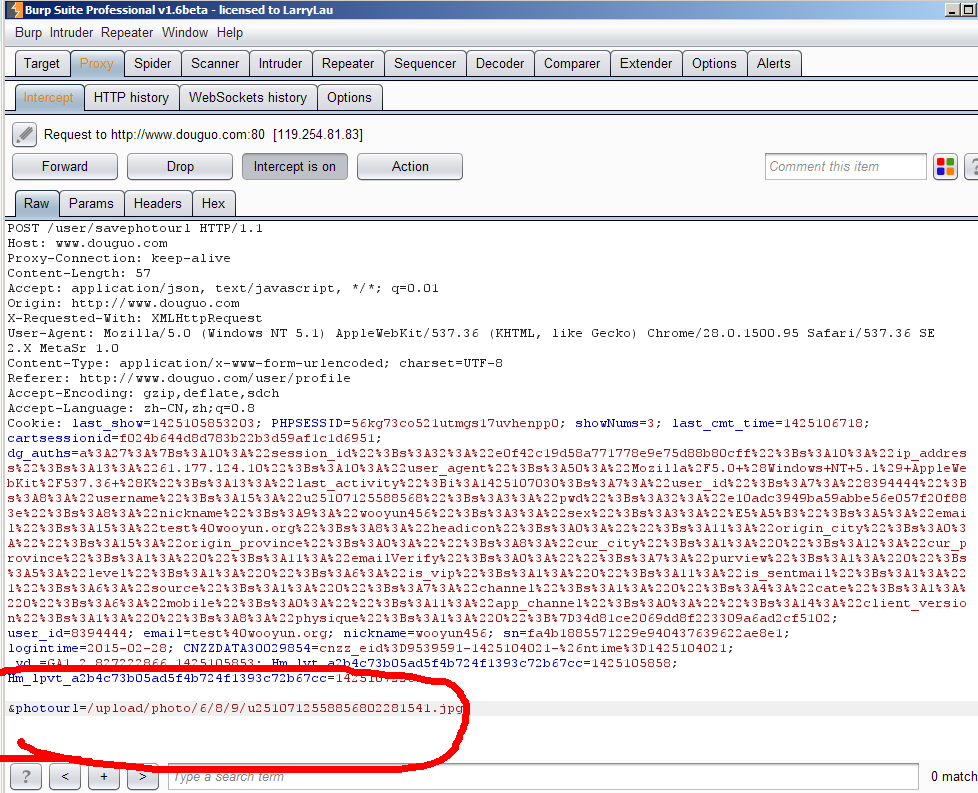The image size is (978, 793).
Task: Click the Host: www.douguo.com header line
Action: 87,243
